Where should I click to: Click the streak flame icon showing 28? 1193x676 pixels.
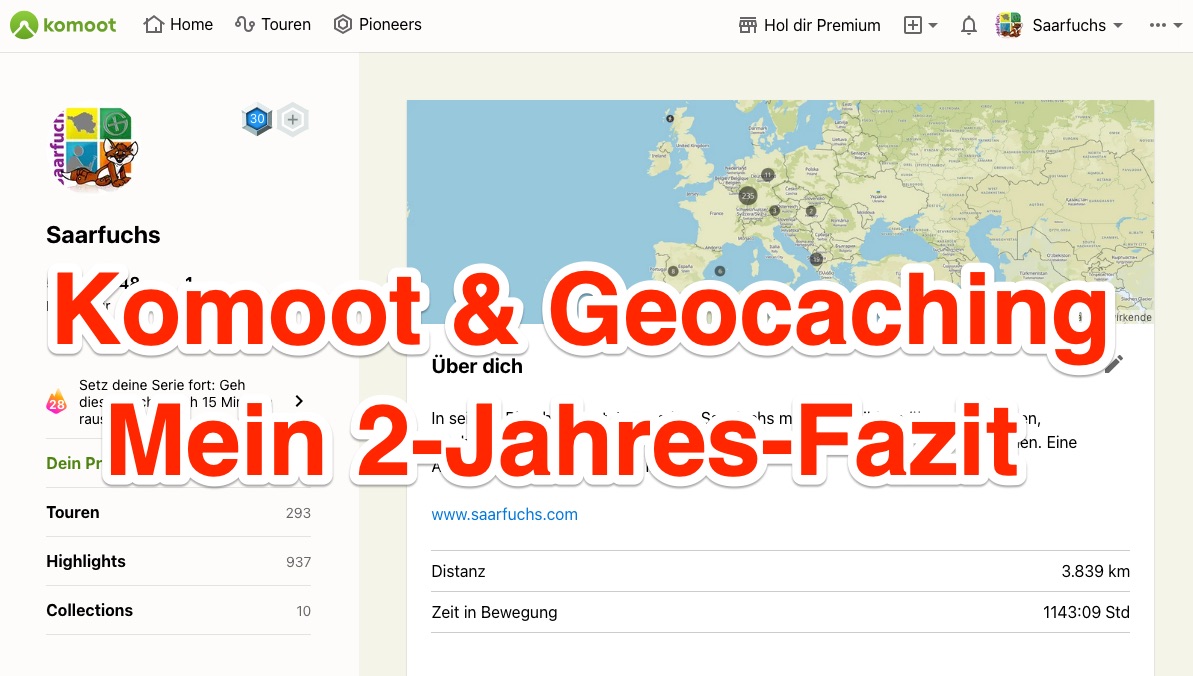pos(57,402)
